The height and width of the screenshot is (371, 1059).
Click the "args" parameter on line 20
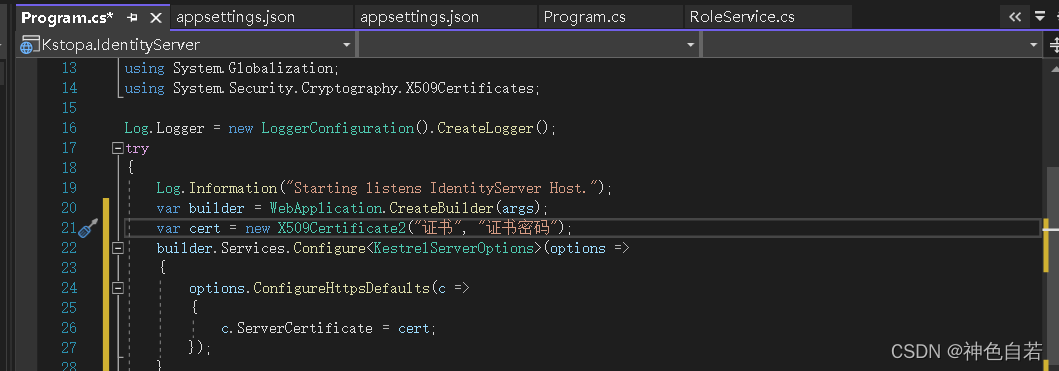pos(519,208)
